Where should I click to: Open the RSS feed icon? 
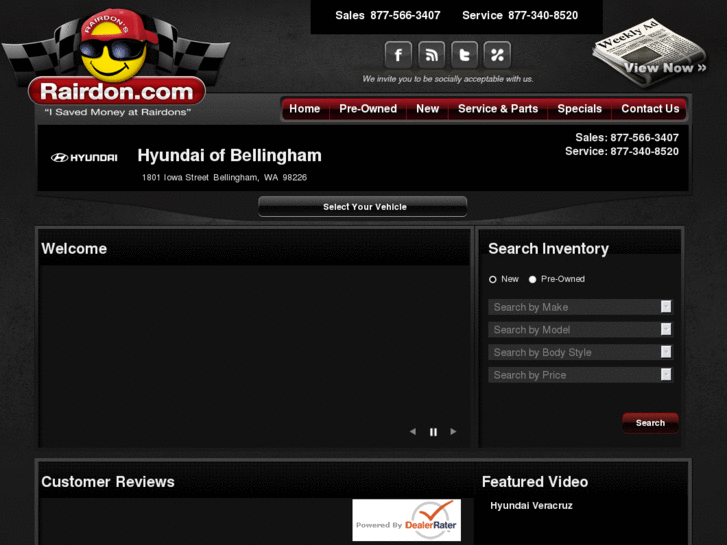pos(431,55)
